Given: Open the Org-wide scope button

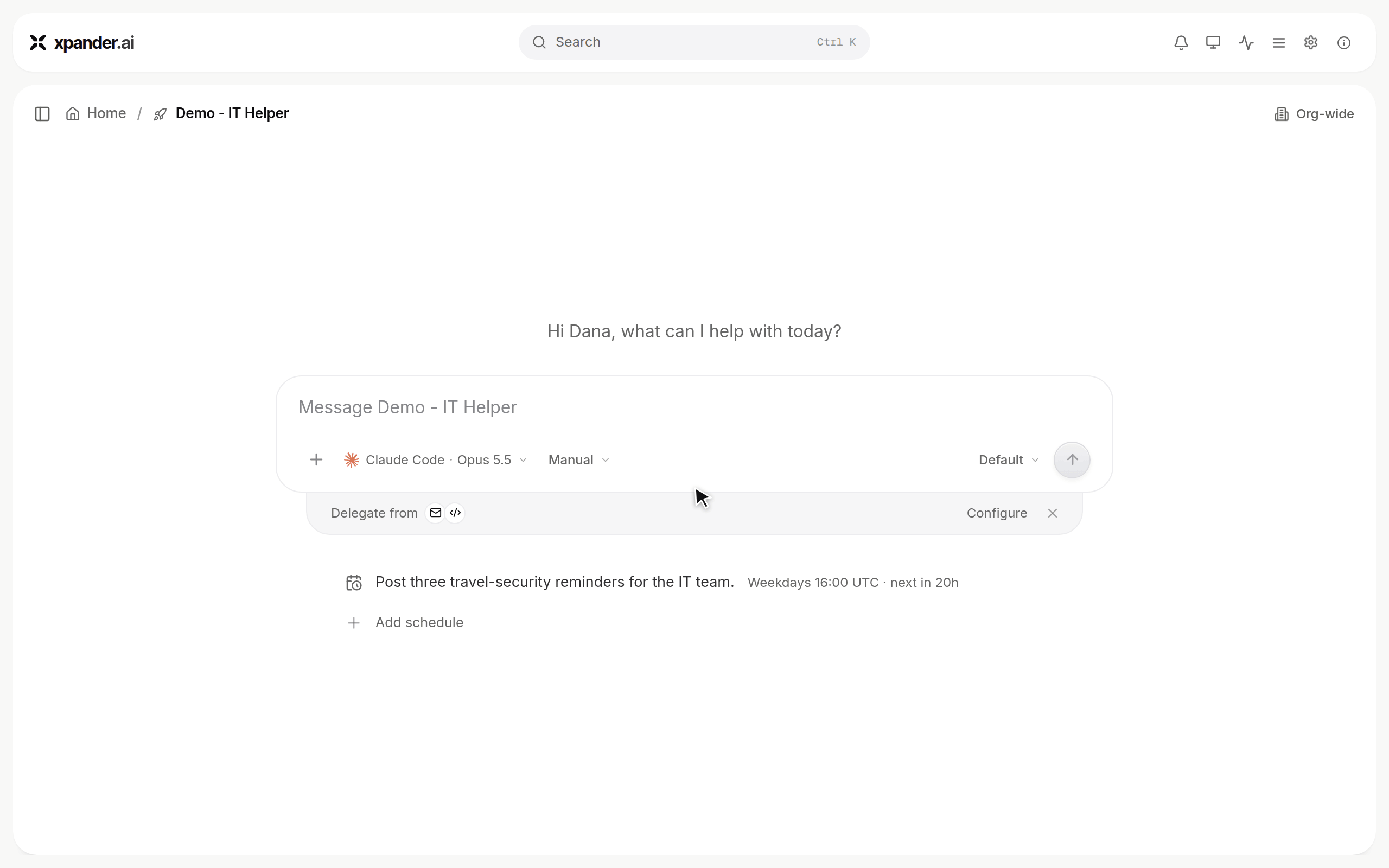Looking at the screenshot, I should [x=1314, y=114].
